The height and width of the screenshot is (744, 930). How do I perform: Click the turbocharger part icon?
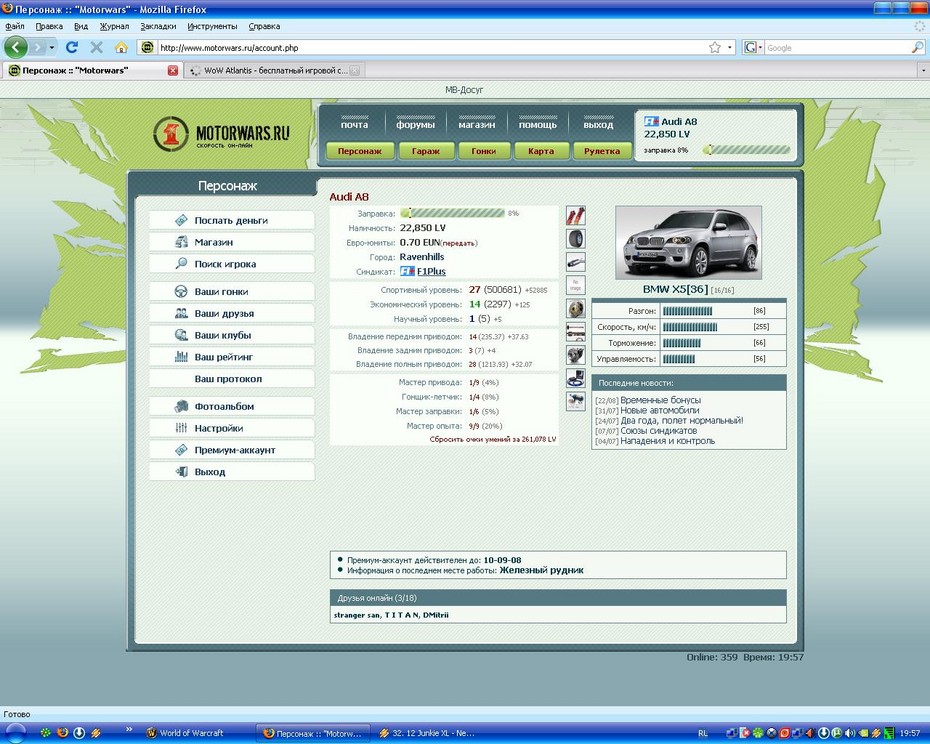[x=575, y=355]
